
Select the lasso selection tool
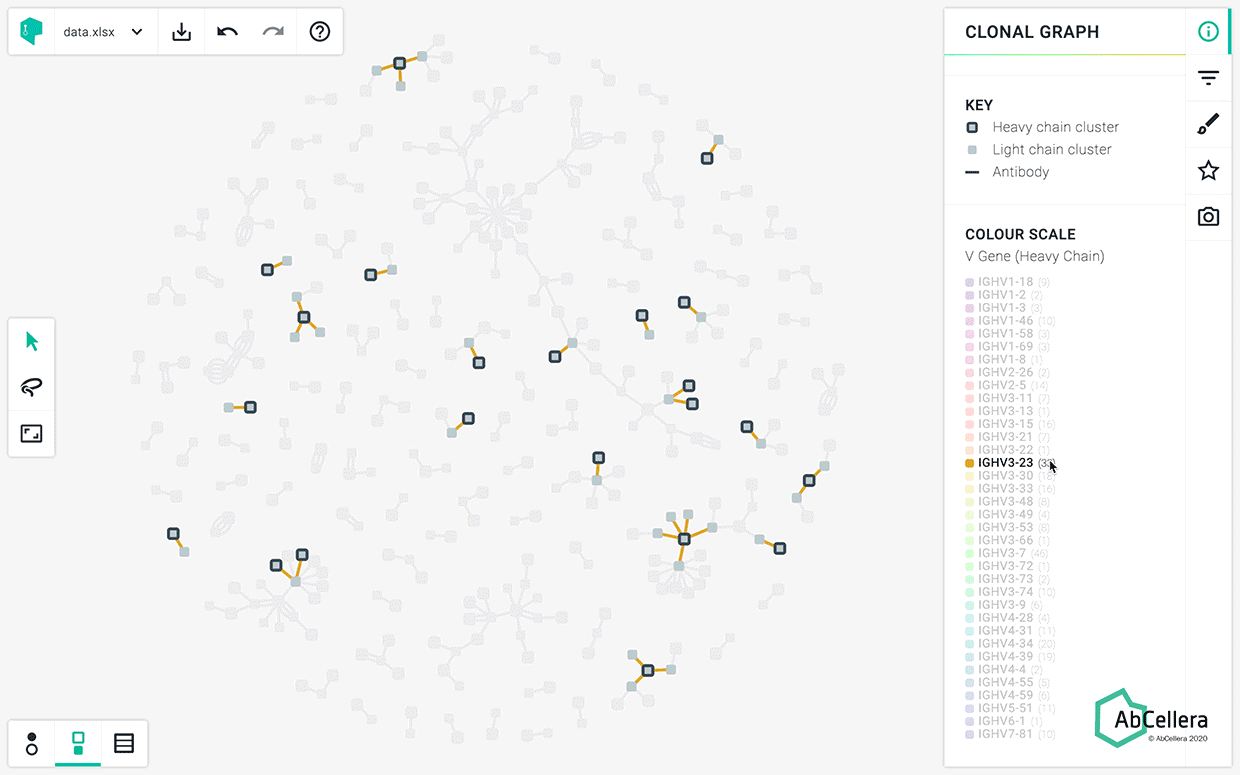click(x=32, y=388)
